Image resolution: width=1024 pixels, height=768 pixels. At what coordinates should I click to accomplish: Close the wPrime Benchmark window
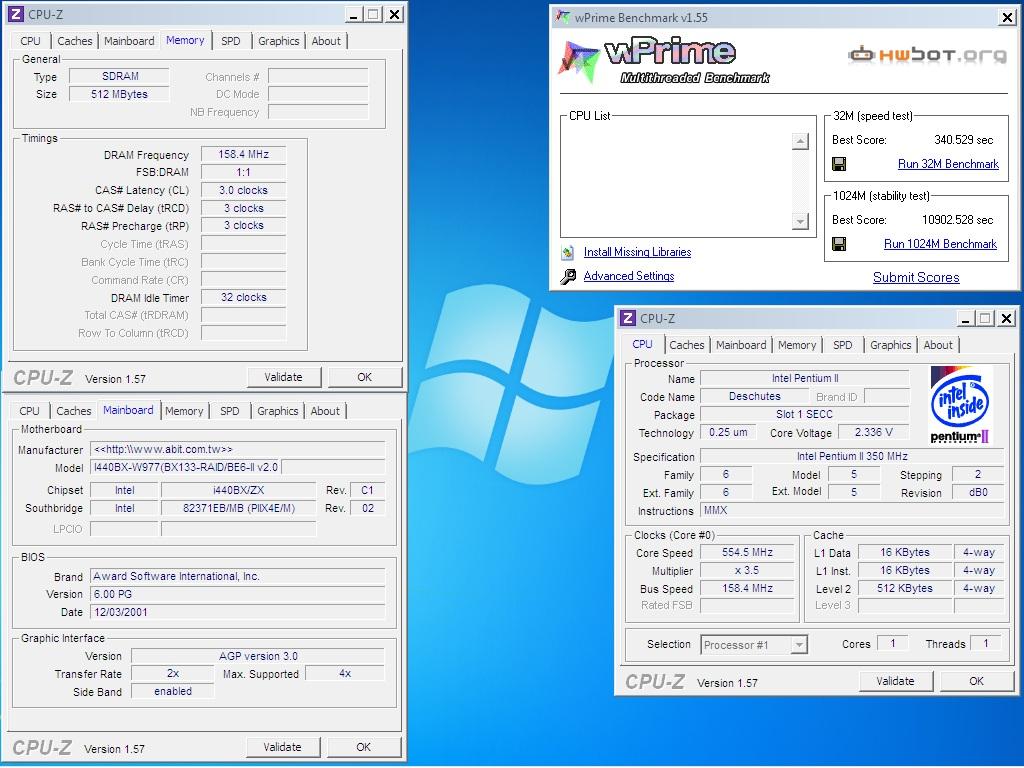[1007, 18]
